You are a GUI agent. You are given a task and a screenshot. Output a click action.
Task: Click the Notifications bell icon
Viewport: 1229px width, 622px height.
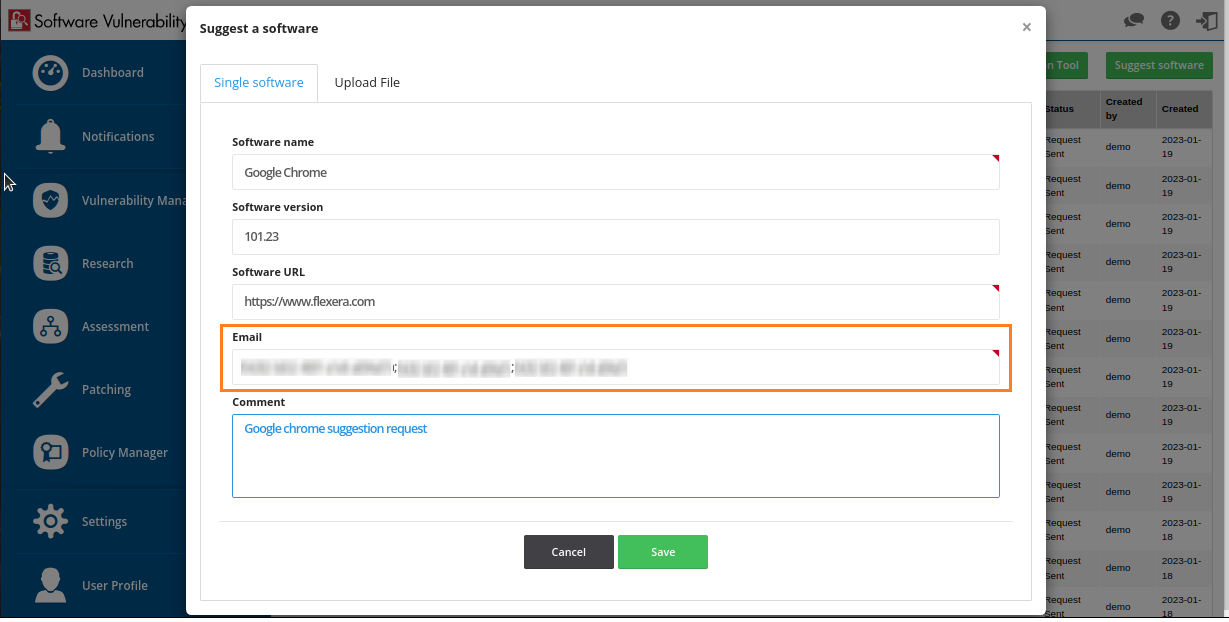[50, 136]
